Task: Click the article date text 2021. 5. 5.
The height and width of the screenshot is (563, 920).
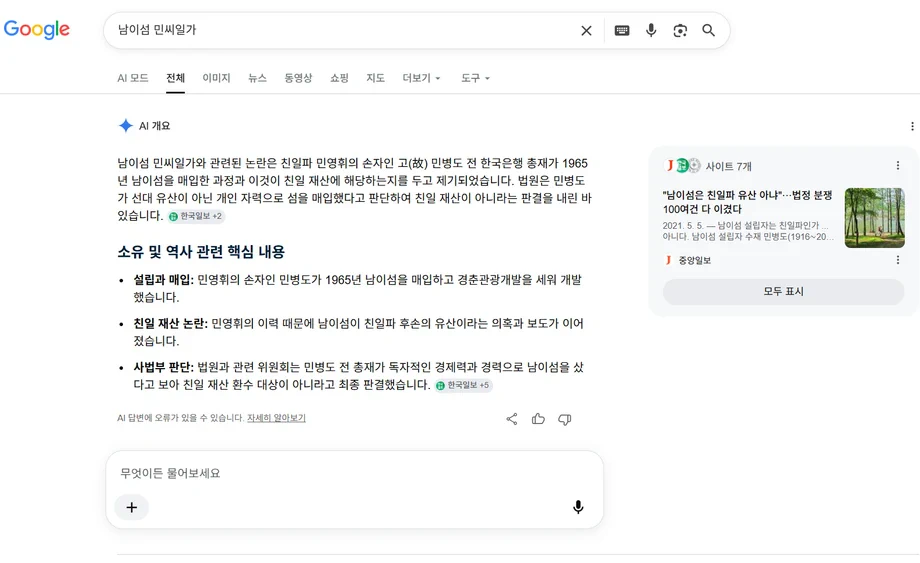Action: 683,226
